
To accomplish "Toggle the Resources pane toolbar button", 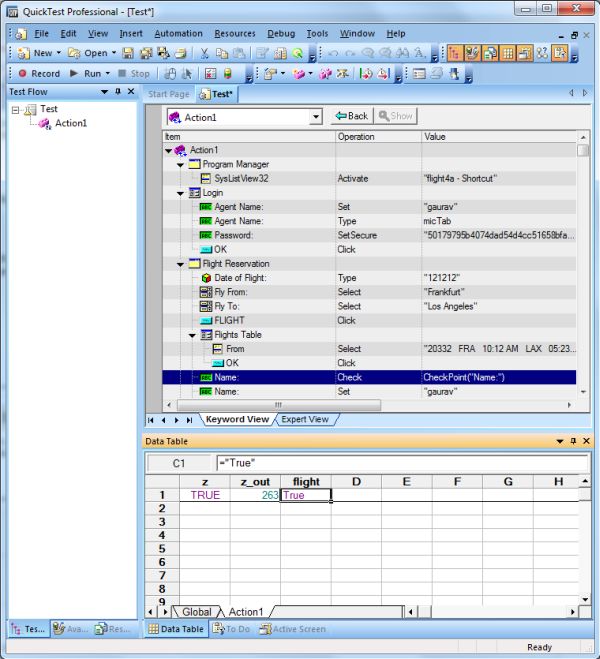I will click(489, 53).
